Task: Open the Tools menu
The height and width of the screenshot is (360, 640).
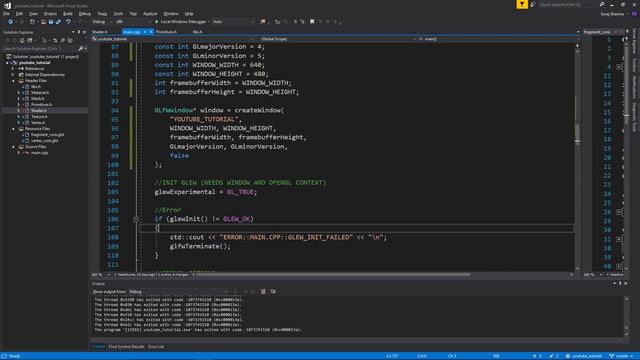Action: 118,13
